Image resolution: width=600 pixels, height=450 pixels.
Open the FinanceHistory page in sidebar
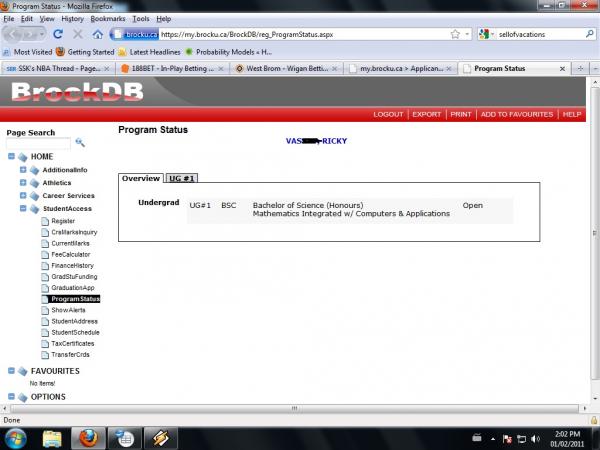(x=72, y=265)
